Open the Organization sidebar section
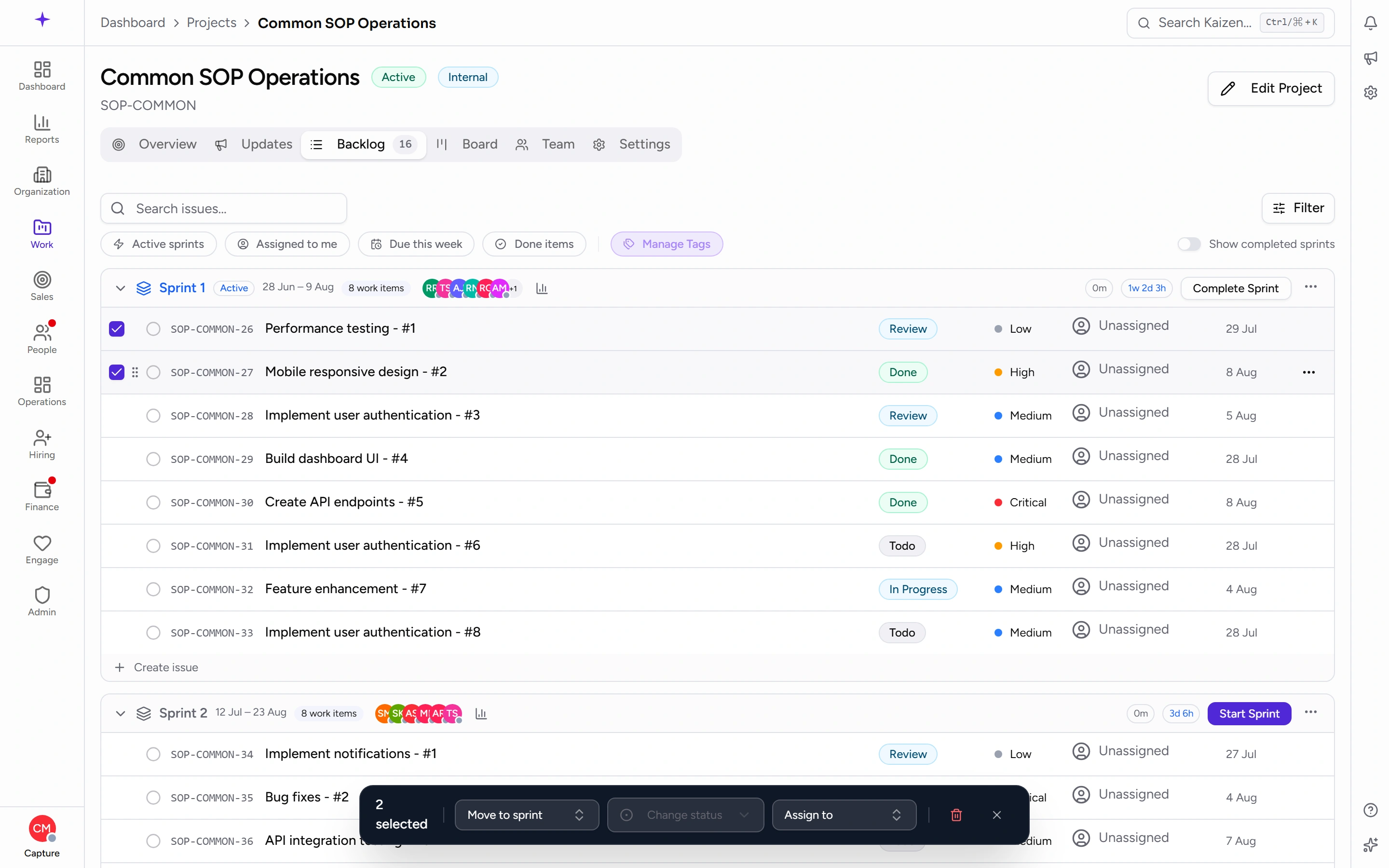The width and height of the screenshot is (1389, 868). [42, 181]
